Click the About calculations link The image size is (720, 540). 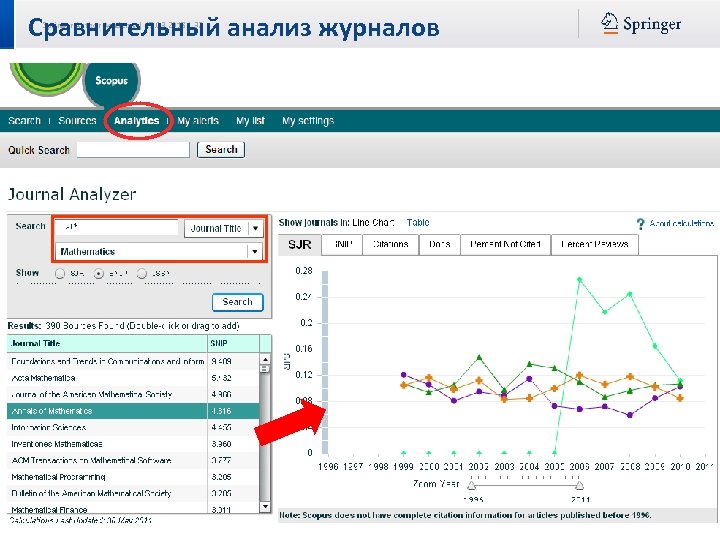[681, 224]
